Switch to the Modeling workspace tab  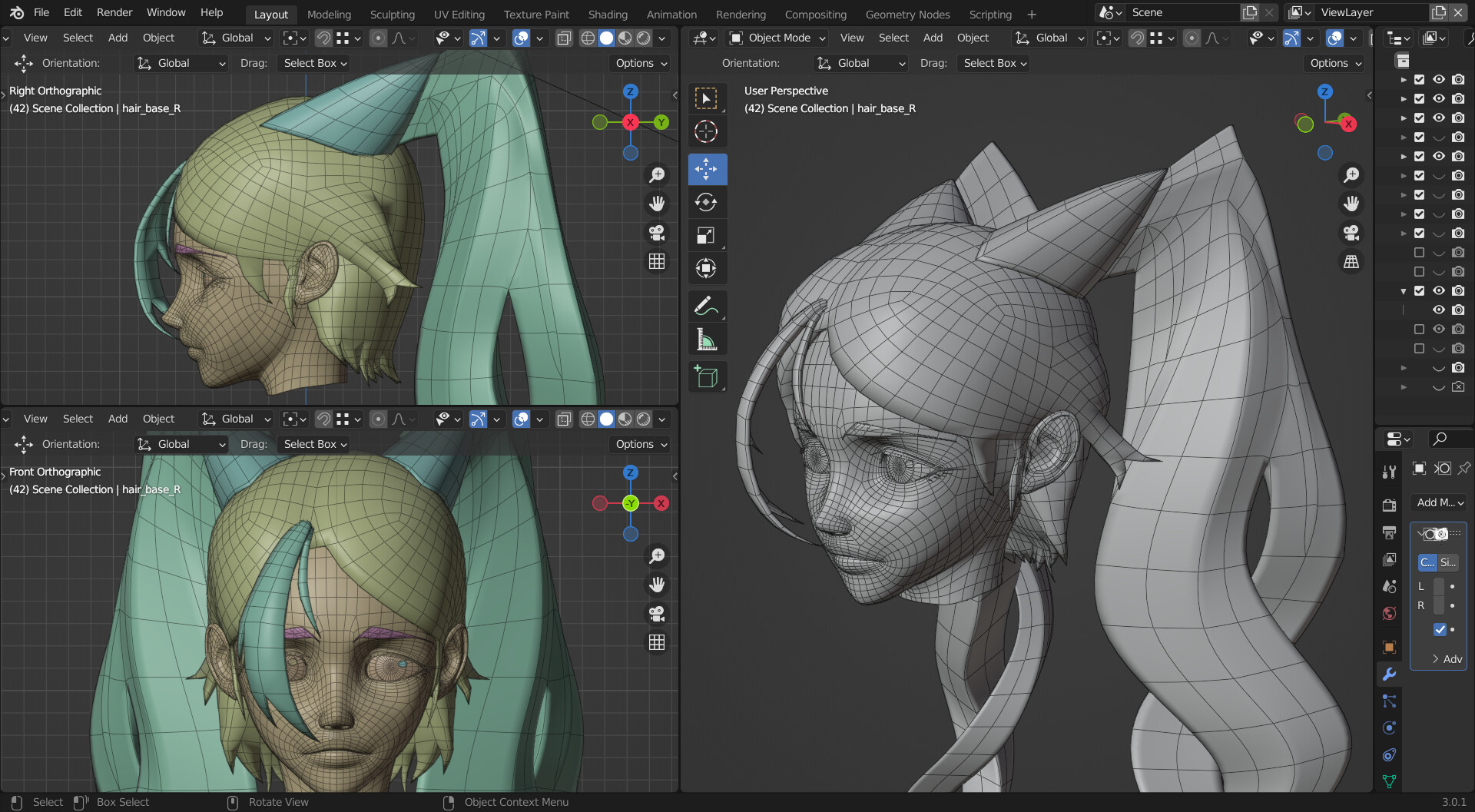click(x=329, y=14)
